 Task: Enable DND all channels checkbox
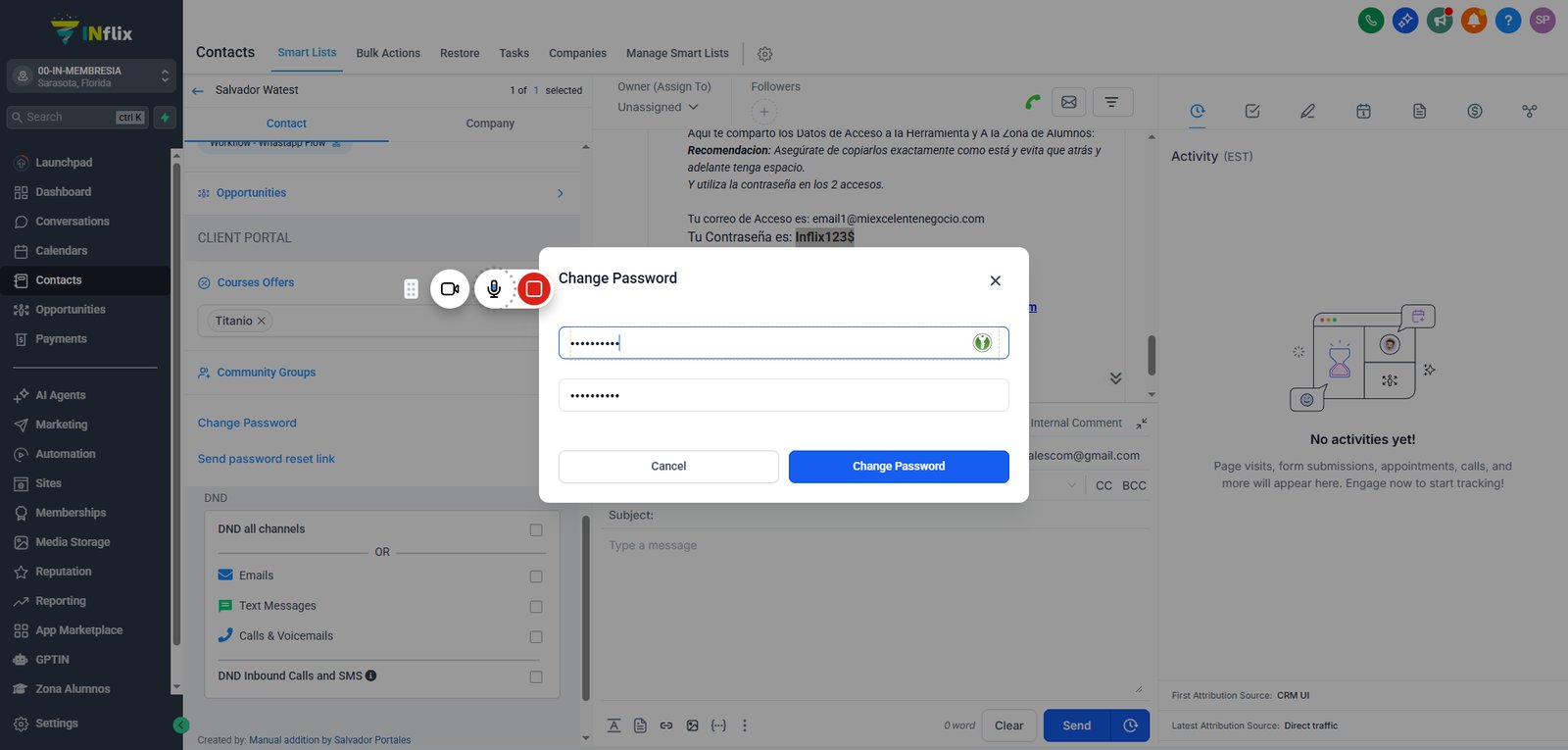tap(536, 530)
